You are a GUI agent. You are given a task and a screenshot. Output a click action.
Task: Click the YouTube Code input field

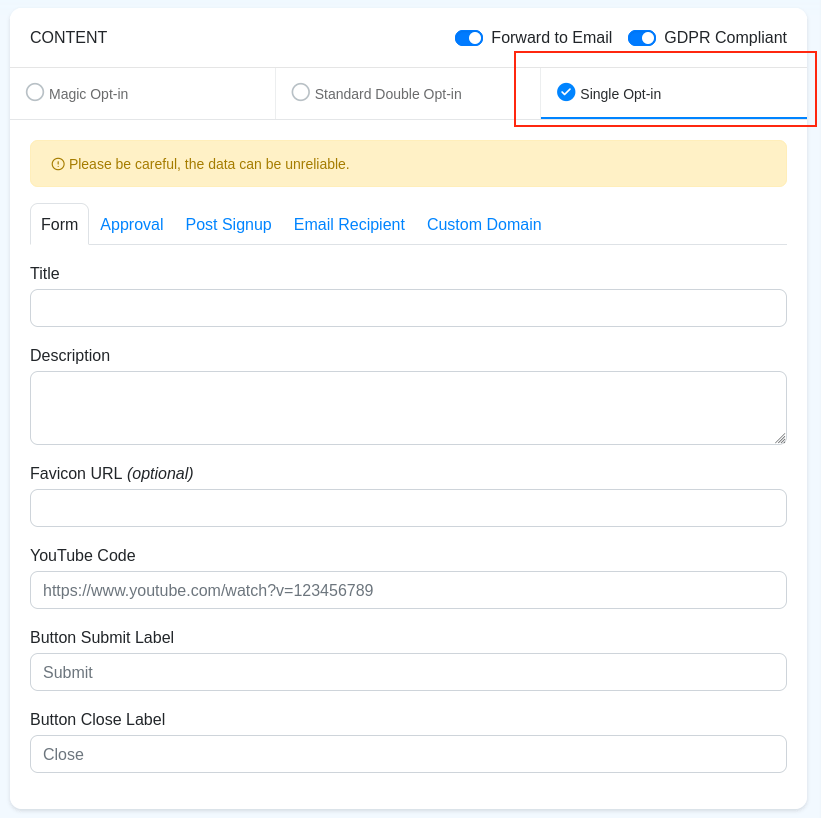408,590
